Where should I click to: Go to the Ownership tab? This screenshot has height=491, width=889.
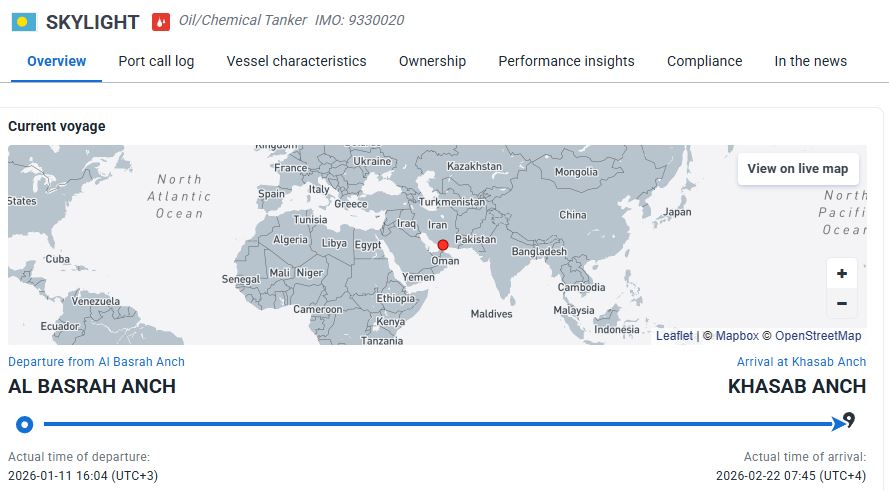coord(432,61)
